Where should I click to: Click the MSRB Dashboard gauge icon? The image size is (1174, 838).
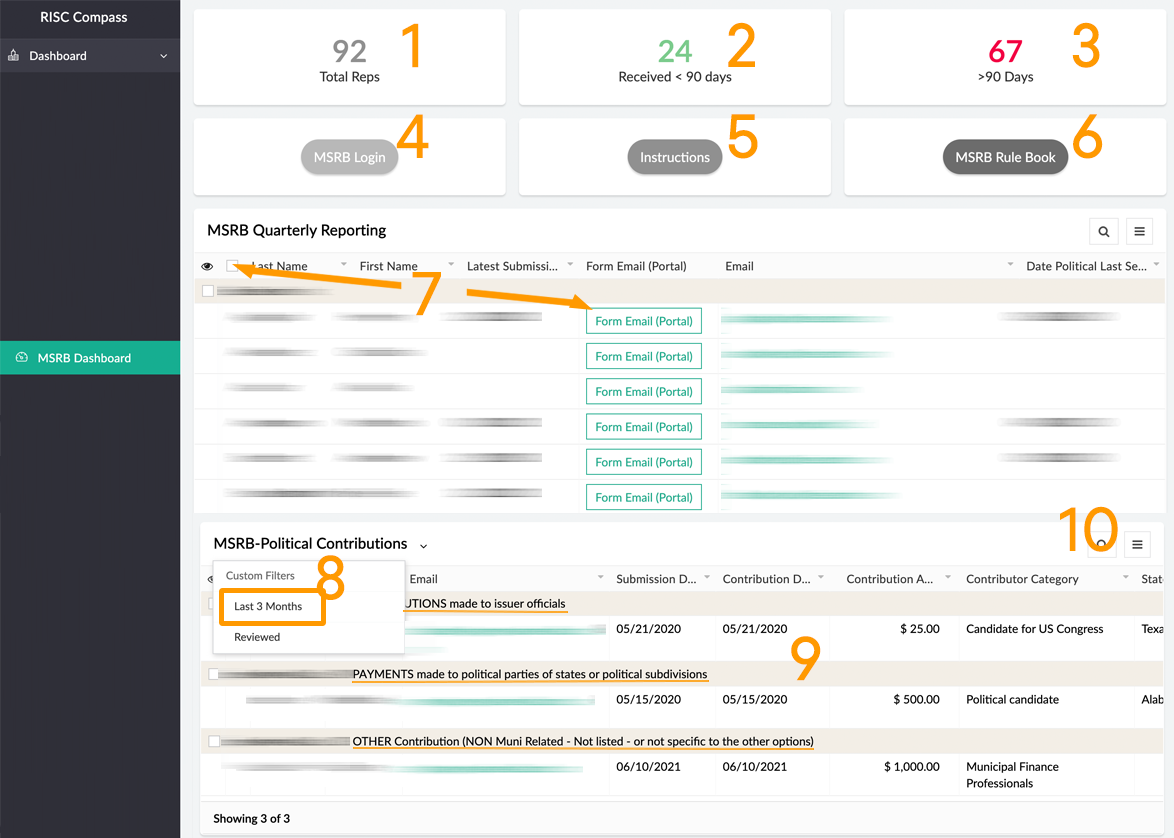[22, 357]
